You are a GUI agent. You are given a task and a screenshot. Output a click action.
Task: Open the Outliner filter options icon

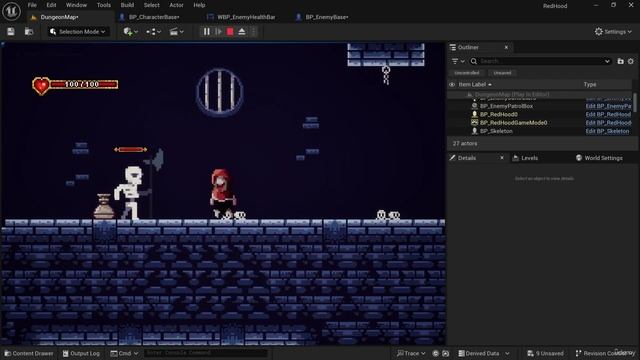[458, 61]
